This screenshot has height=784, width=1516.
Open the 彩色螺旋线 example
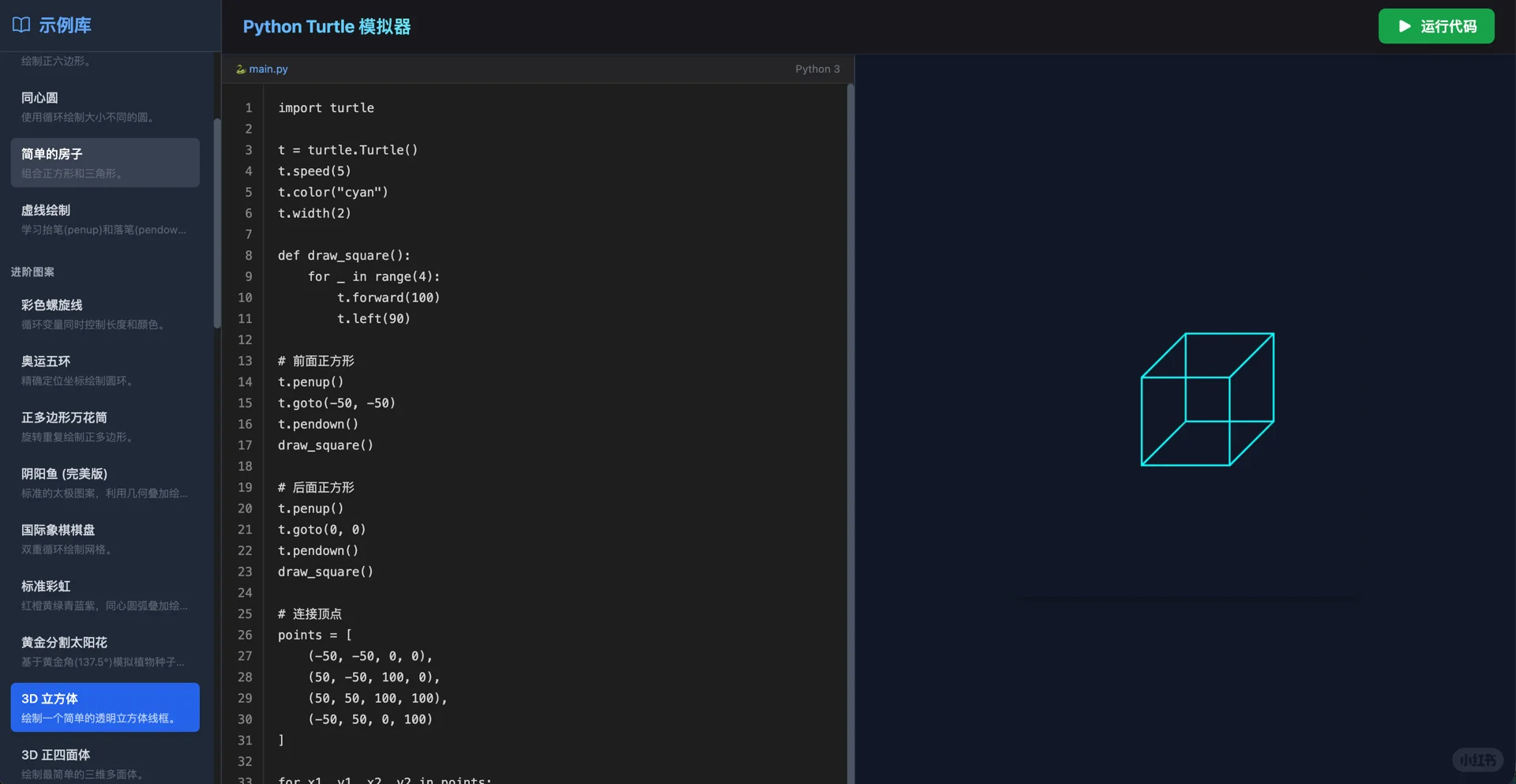104,313
